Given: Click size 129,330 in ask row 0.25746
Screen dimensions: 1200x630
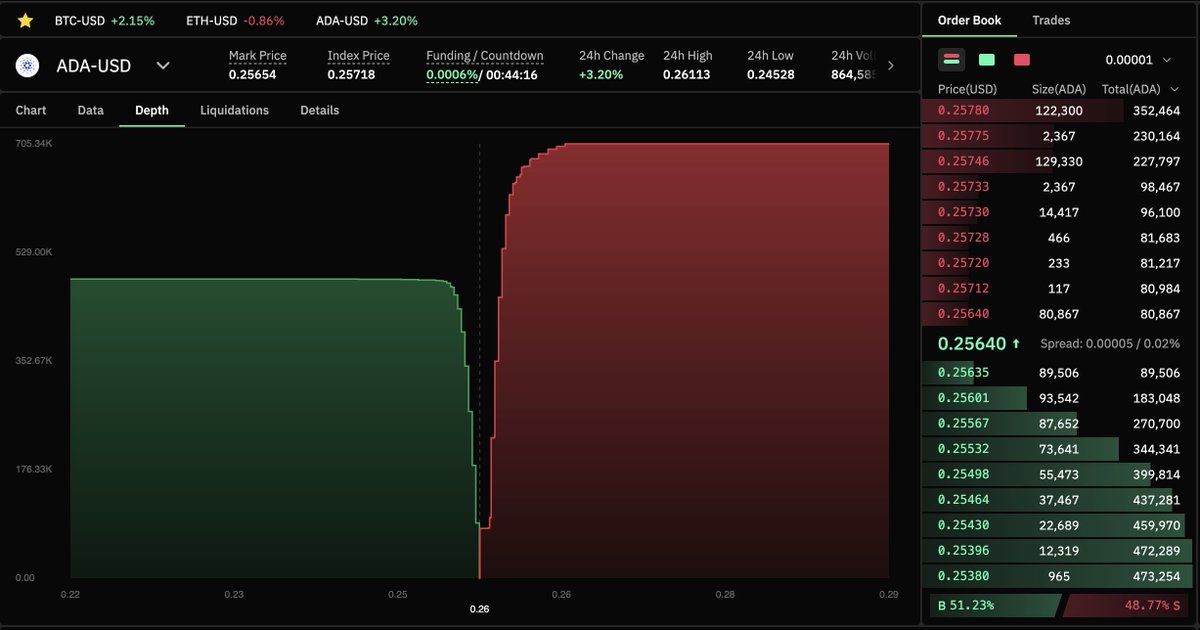Looking at the screenshot, I should point(1059,161).
